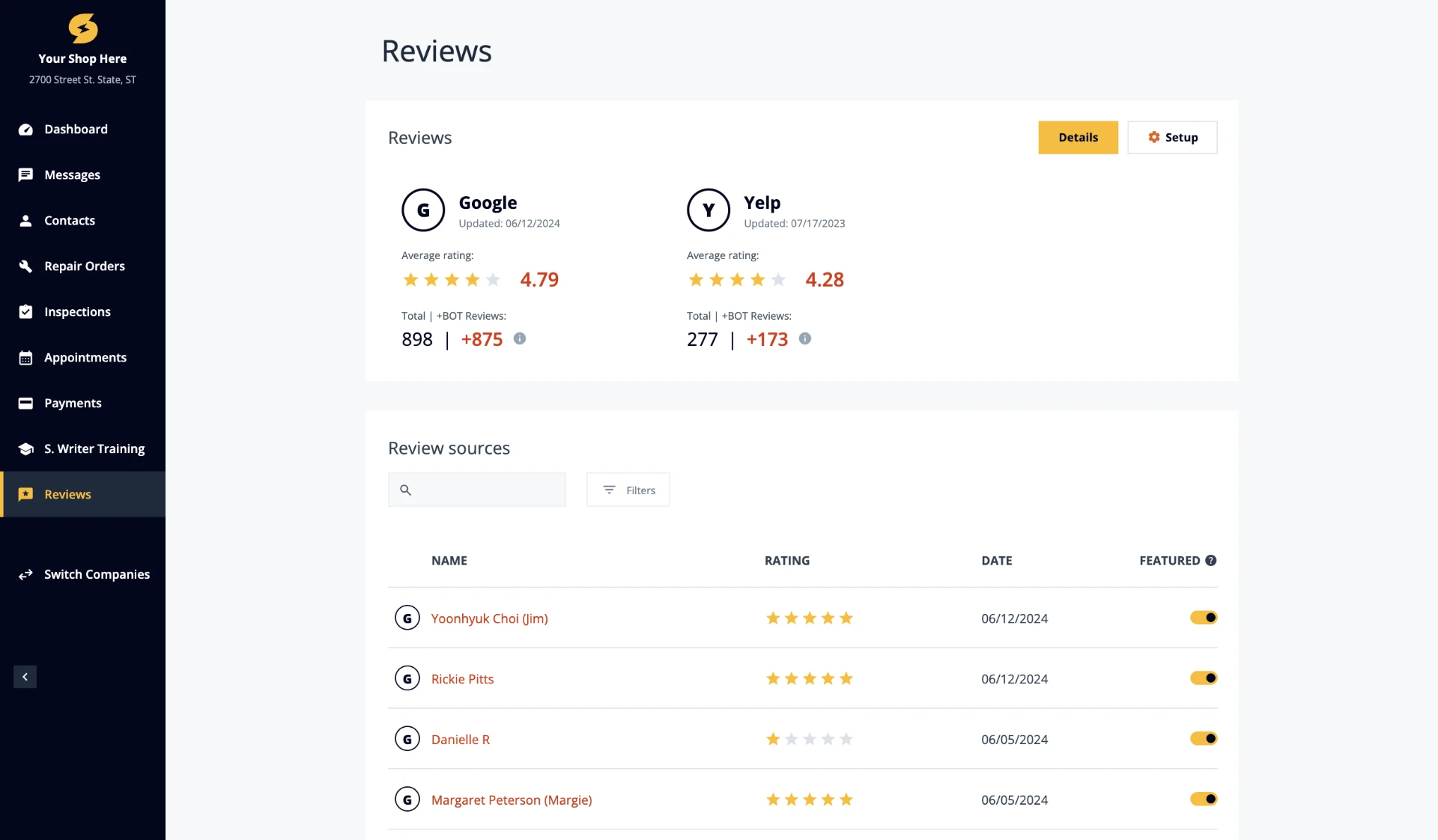Open S. Writer Training page
Image resolution: width=1438 pixels, height=840 pixels.
point(82,449)
